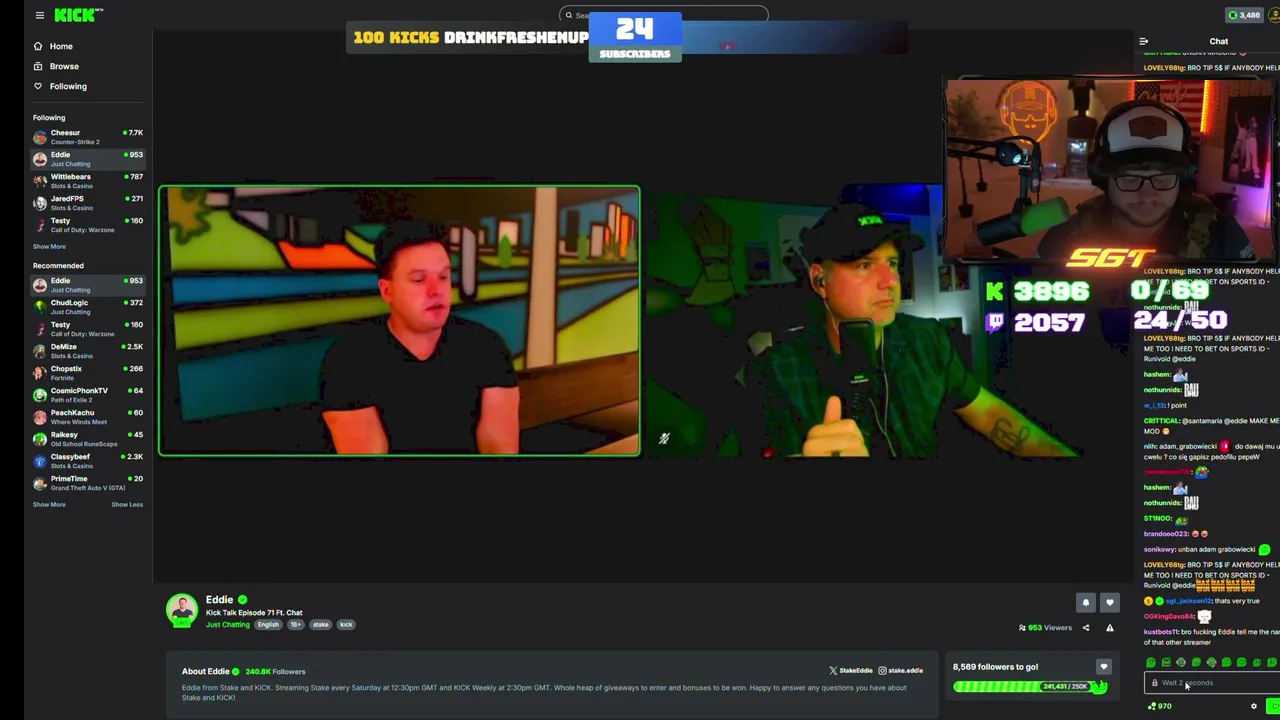Click the muted speaker icon on video
1280x720 pixels.
pyautogui.click(x=664, y=438)
